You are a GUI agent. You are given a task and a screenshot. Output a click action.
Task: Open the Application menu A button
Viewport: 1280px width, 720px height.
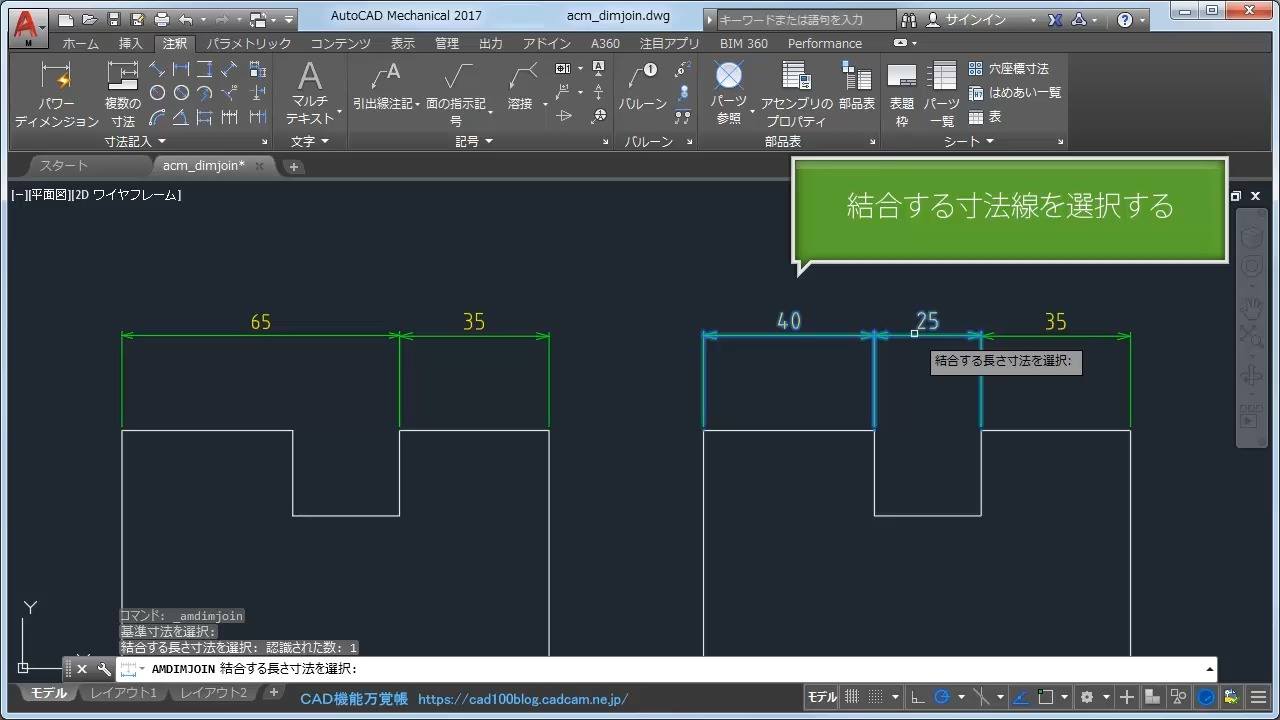coord(29,28)
